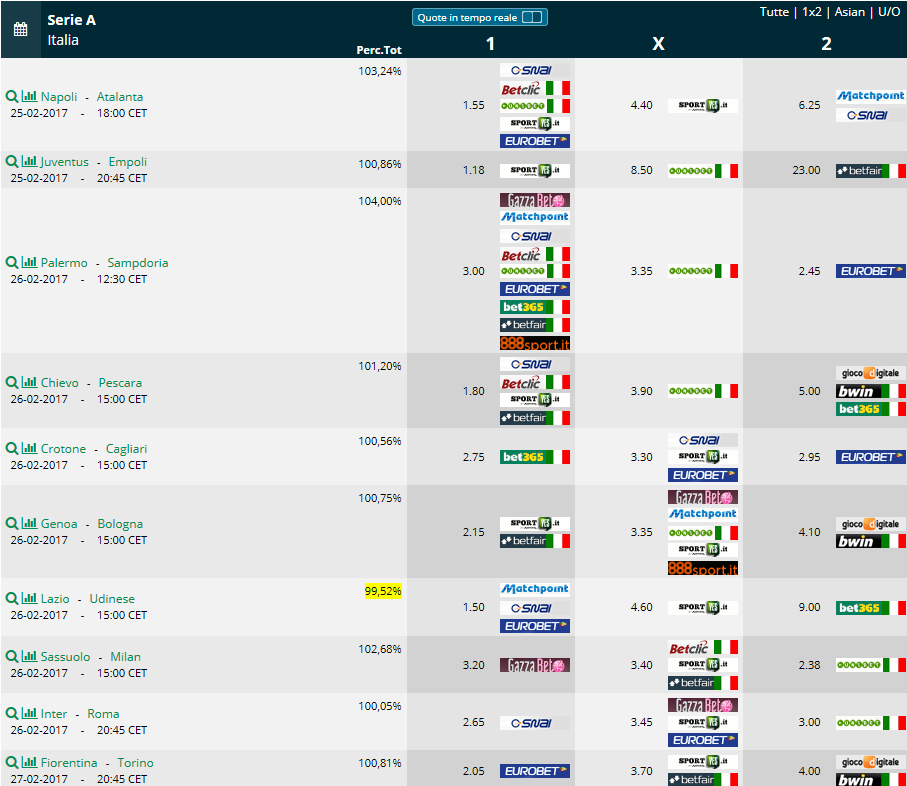Click the 3.45 draw odds for Inter - Roma
The height and width of the screenshot is (786, 907).
point(641,722)
